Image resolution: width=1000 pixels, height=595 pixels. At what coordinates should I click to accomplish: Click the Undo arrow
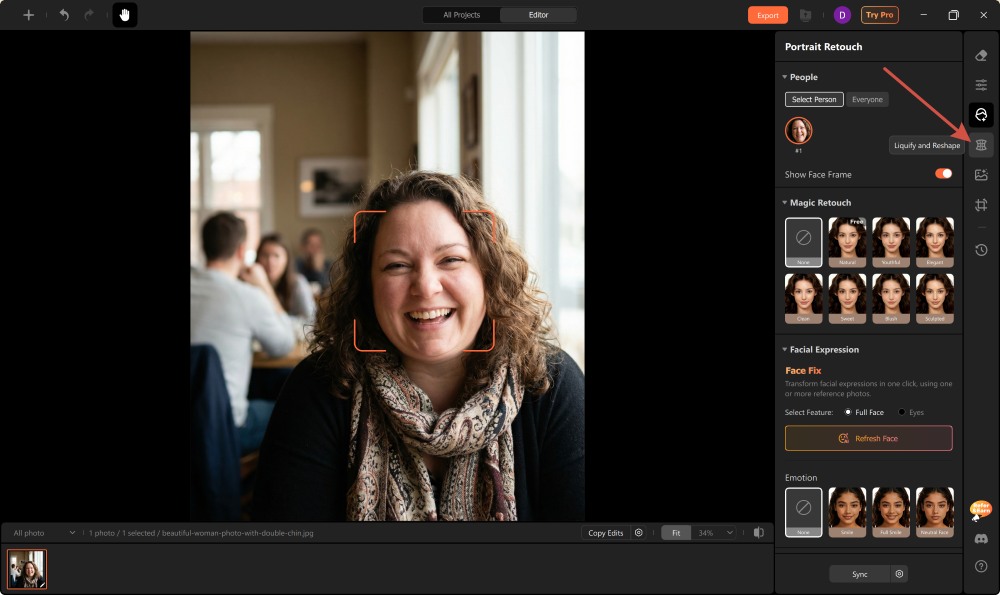64,15
